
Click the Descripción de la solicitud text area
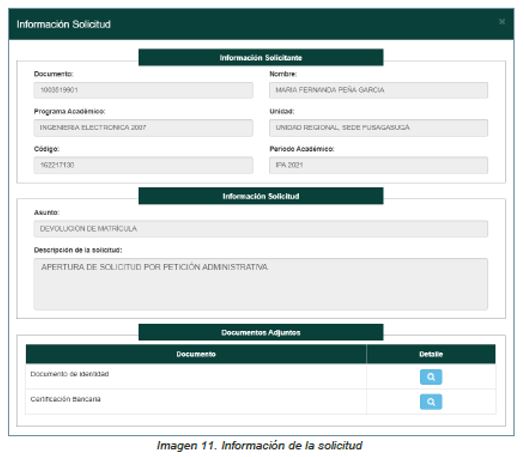[x=261, y=284]
